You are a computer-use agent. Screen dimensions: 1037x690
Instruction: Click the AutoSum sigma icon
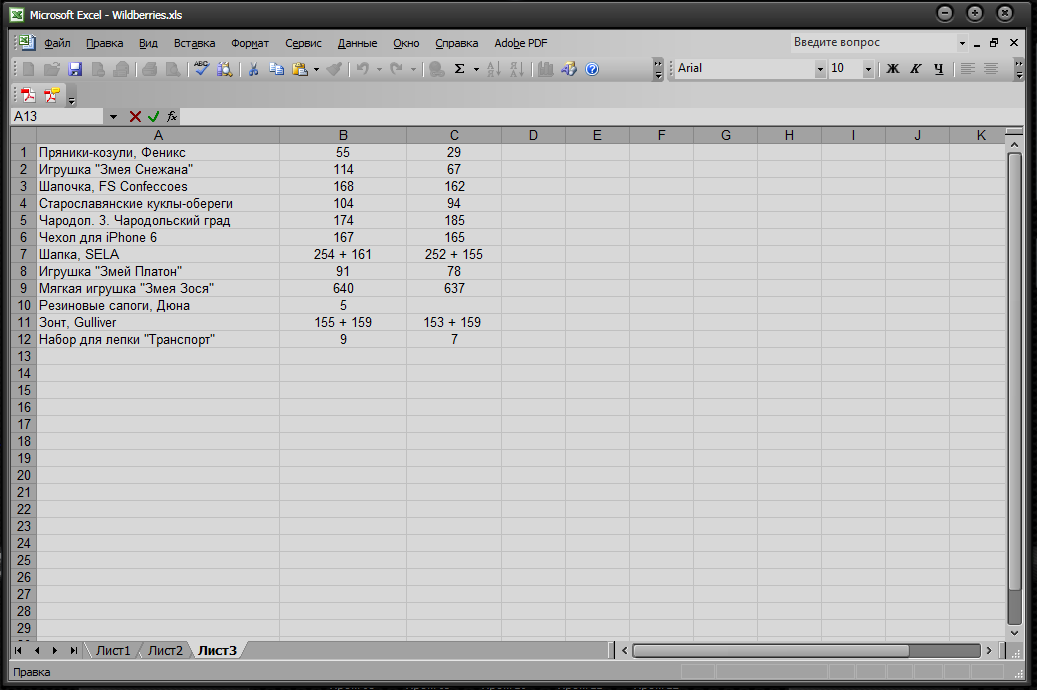[x=459, y=69]
